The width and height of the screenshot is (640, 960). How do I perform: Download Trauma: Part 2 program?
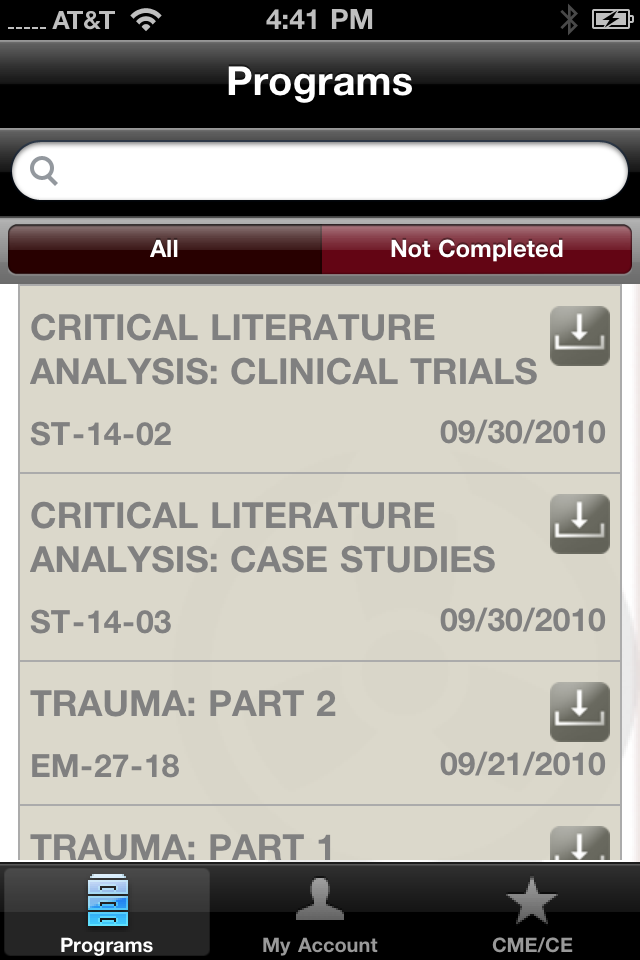click(x=579, y=711)
